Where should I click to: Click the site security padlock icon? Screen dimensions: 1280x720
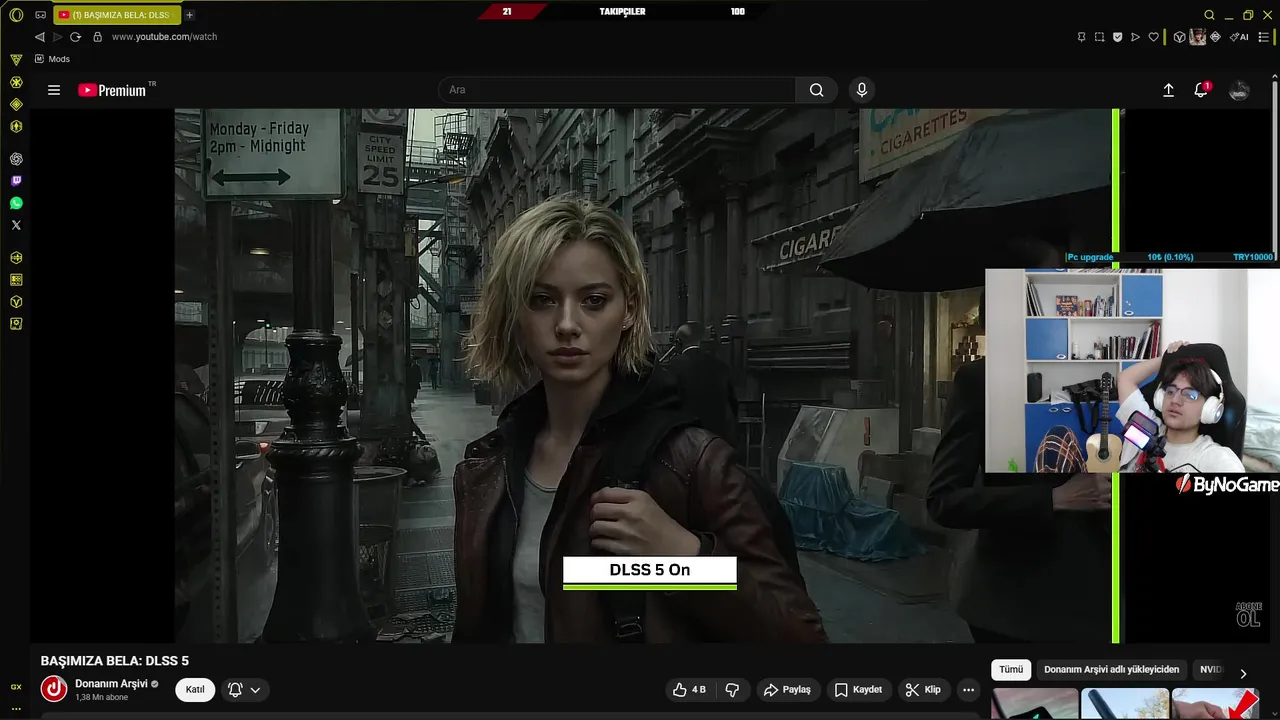coord(97,37)
